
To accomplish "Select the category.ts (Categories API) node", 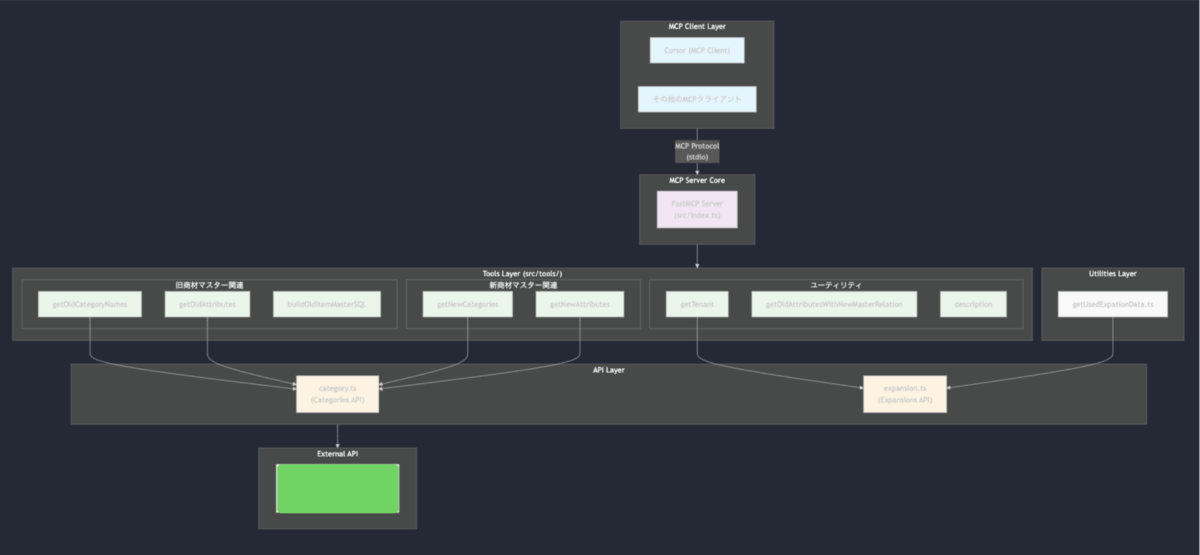I will [x=337, y=394].
